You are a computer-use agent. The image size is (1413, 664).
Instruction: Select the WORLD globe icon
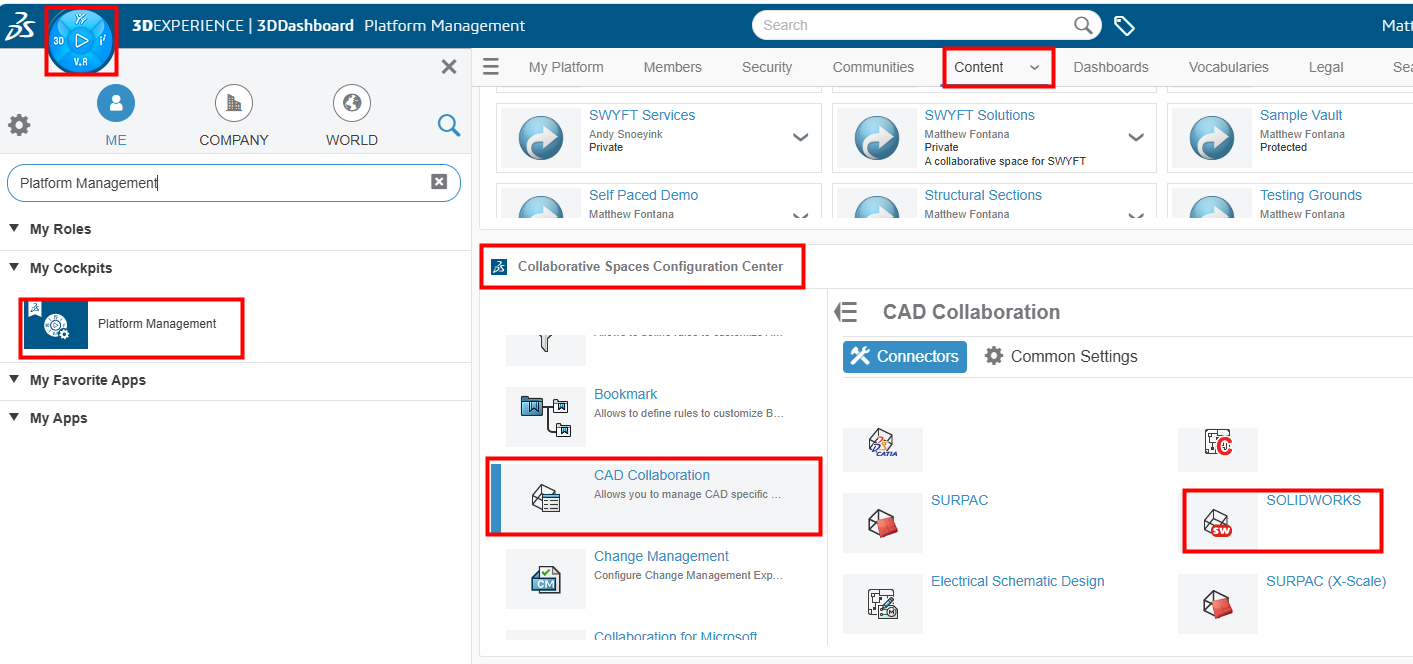point(352,103)
